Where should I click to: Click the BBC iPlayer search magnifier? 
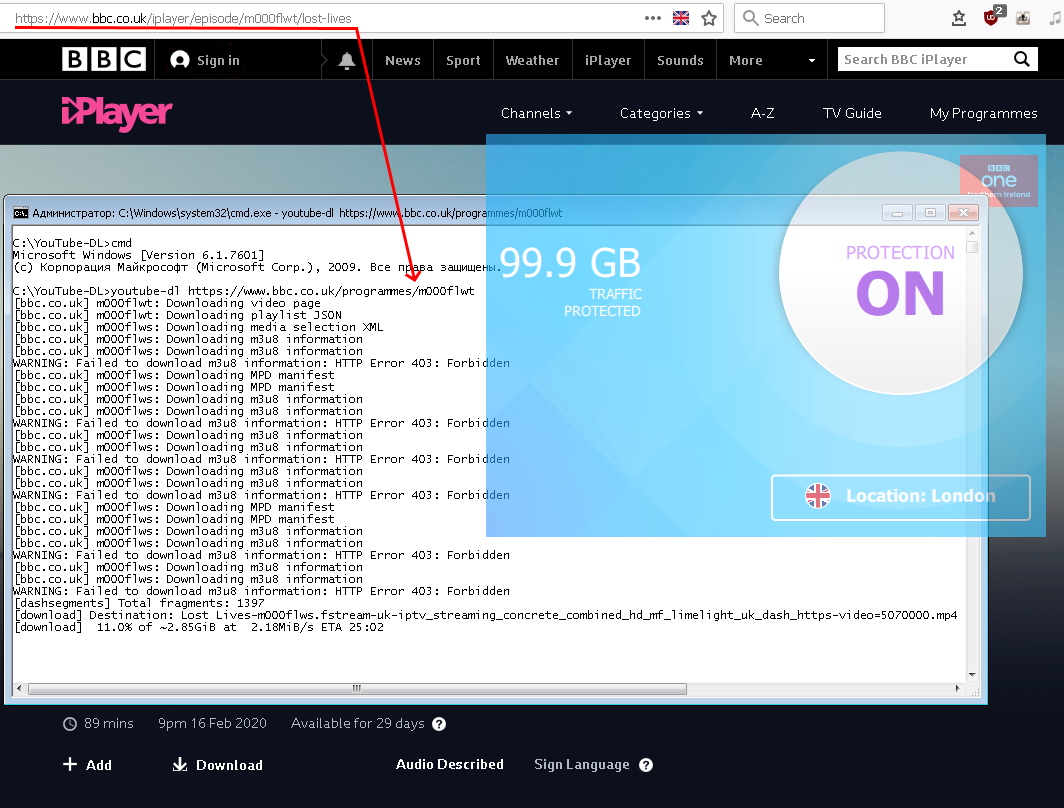1022,60
